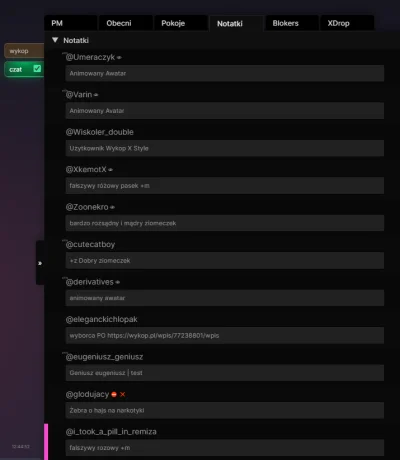
Task: Click the wykop button in sidebar
Action: (x=24, y=51)
